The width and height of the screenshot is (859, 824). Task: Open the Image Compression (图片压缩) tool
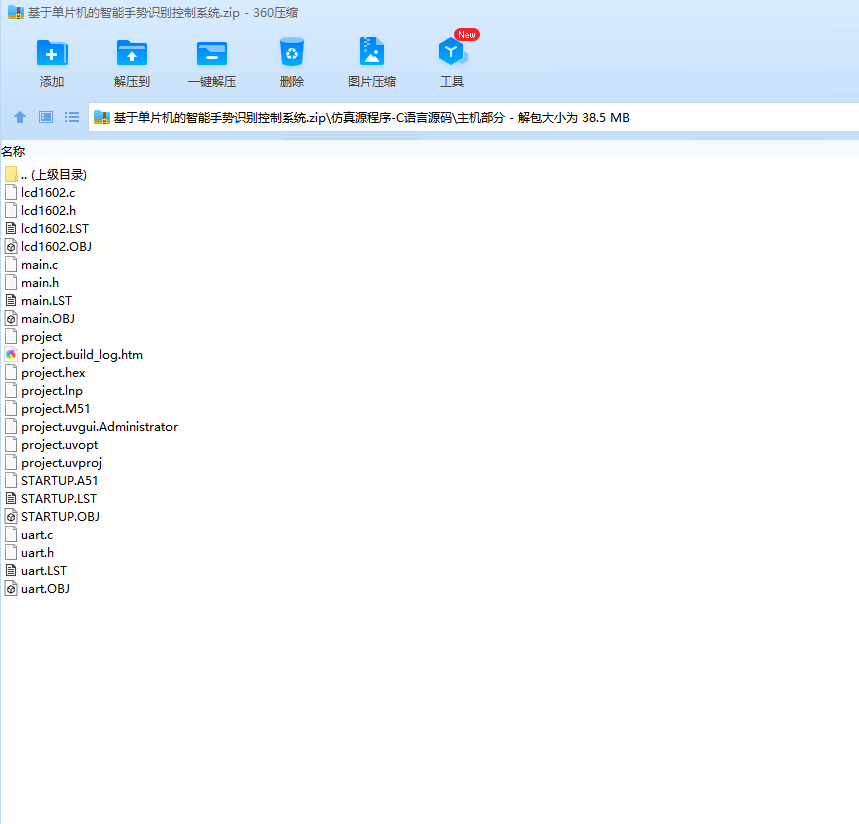[371, 52]
